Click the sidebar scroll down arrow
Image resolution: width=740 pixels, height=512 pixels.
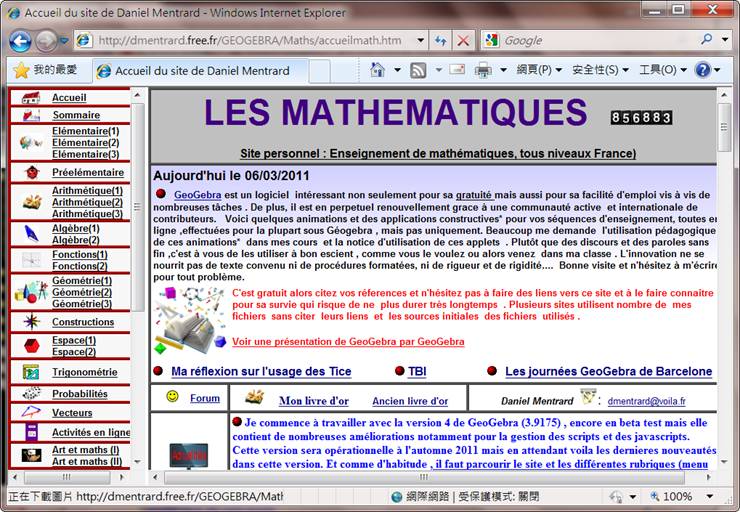coord(138,462)
